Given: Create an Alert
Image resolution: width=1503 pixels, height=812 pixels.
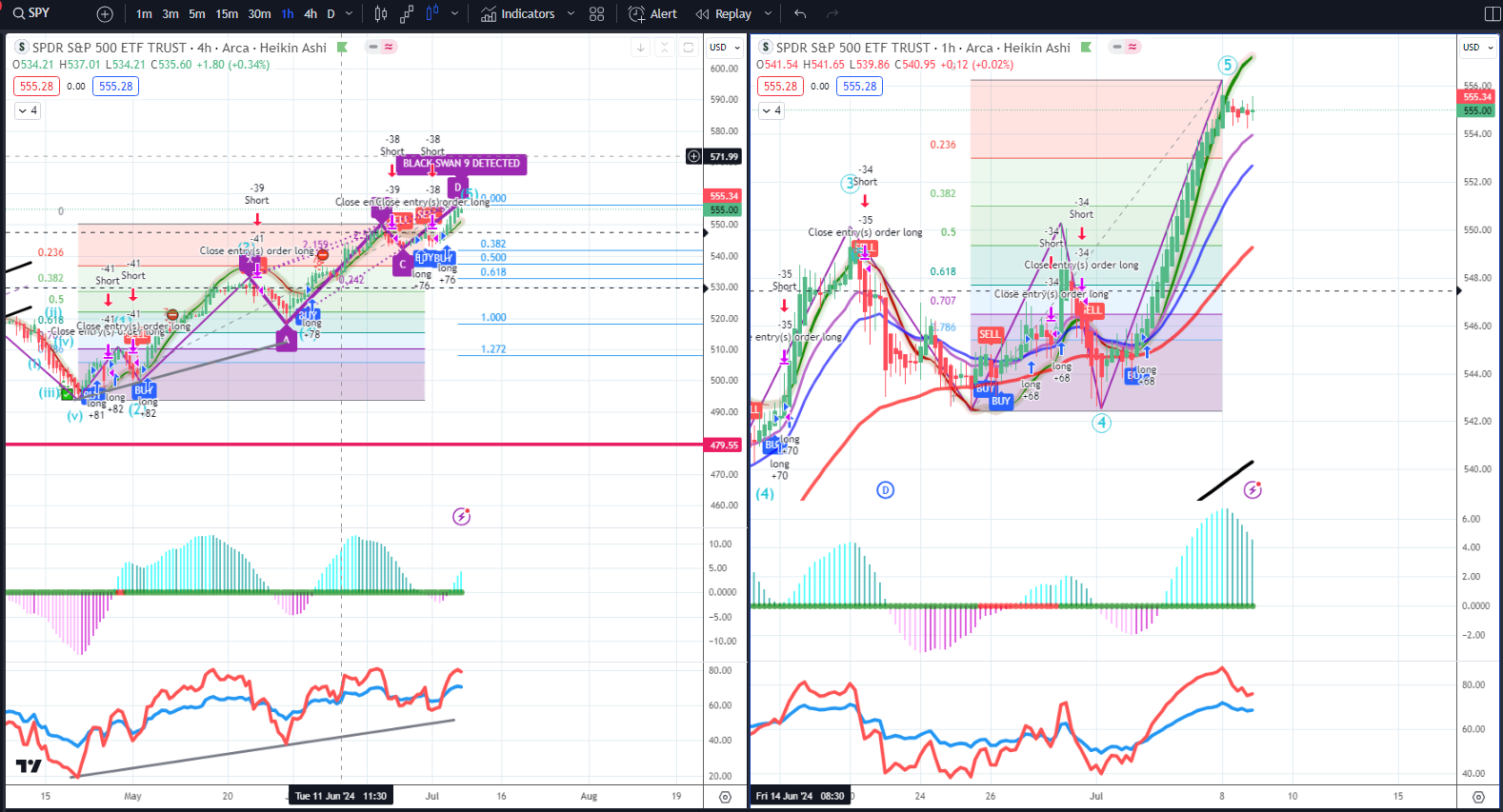Looking at the screenshot, I should tap(653, 14).
